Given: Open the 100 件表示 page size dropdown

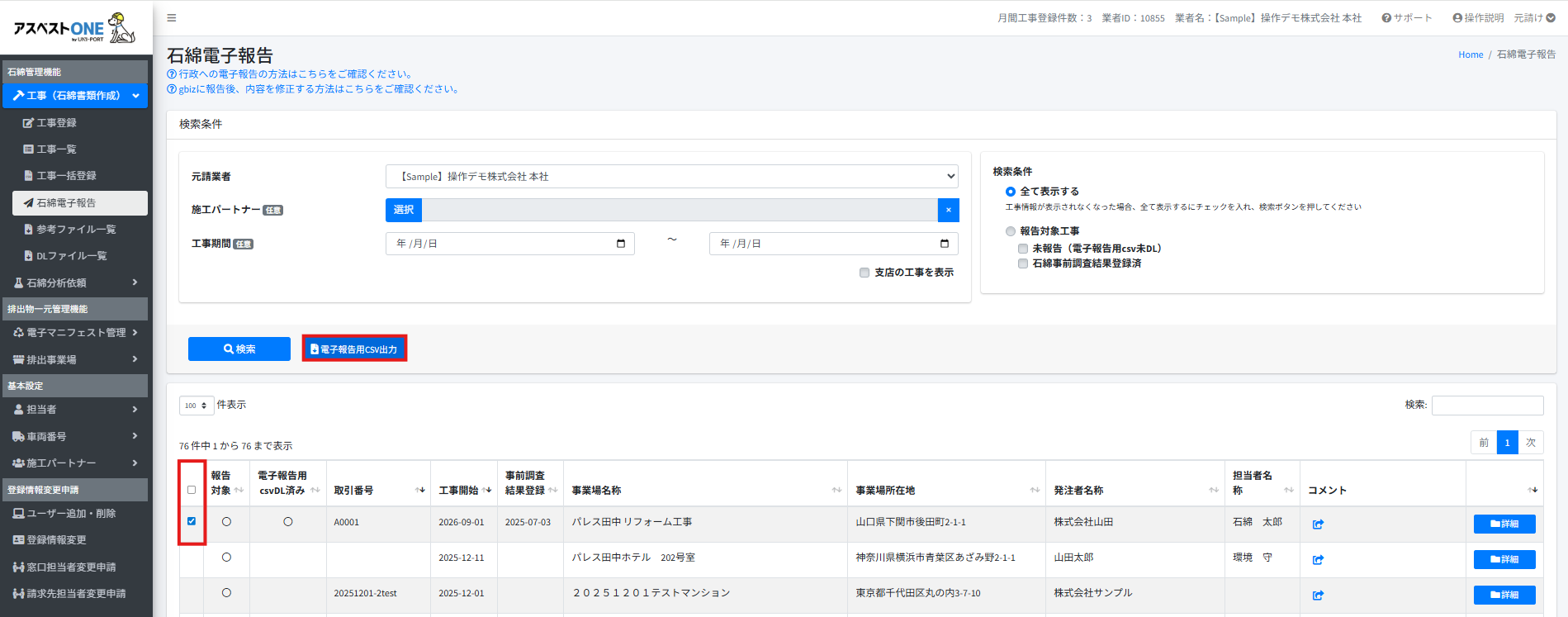Looking at the screenshot, I should [x=196, y=406].
